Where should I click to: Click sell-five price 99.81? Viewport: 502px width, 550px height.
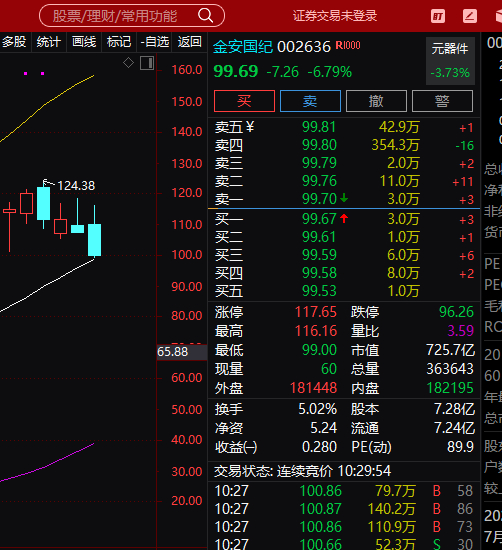coord(319,127)
